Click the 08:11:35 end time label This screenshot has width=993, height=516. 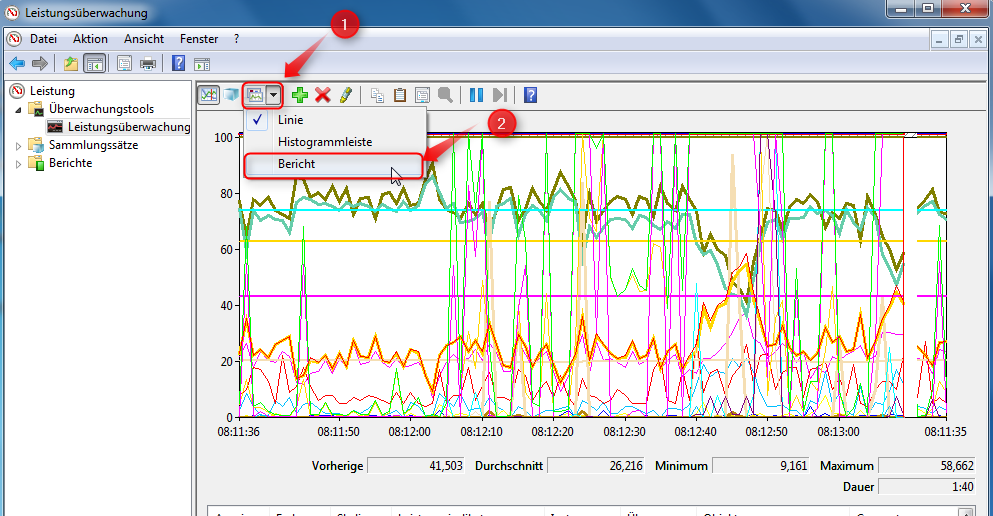pyautogui.click(x=946, y=432)
